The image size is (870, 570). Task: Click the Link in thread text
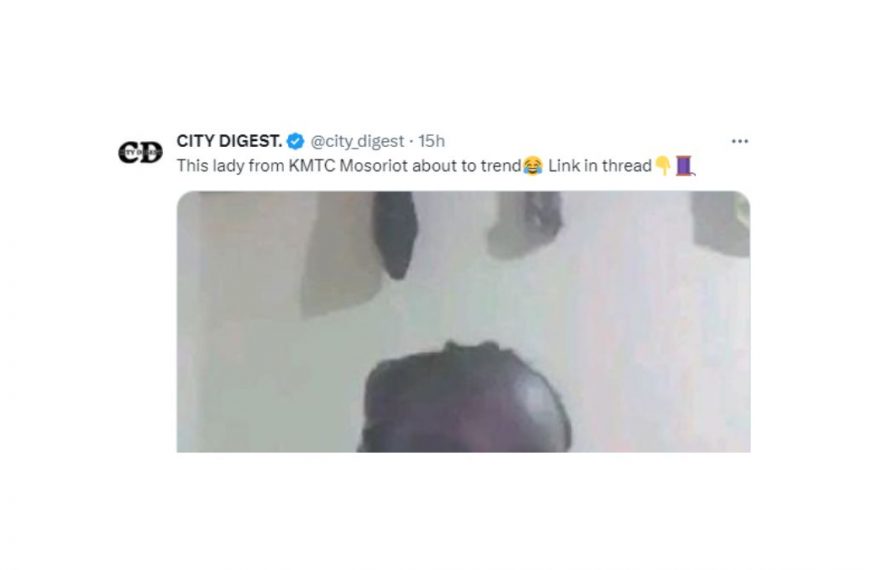[600, 166]
